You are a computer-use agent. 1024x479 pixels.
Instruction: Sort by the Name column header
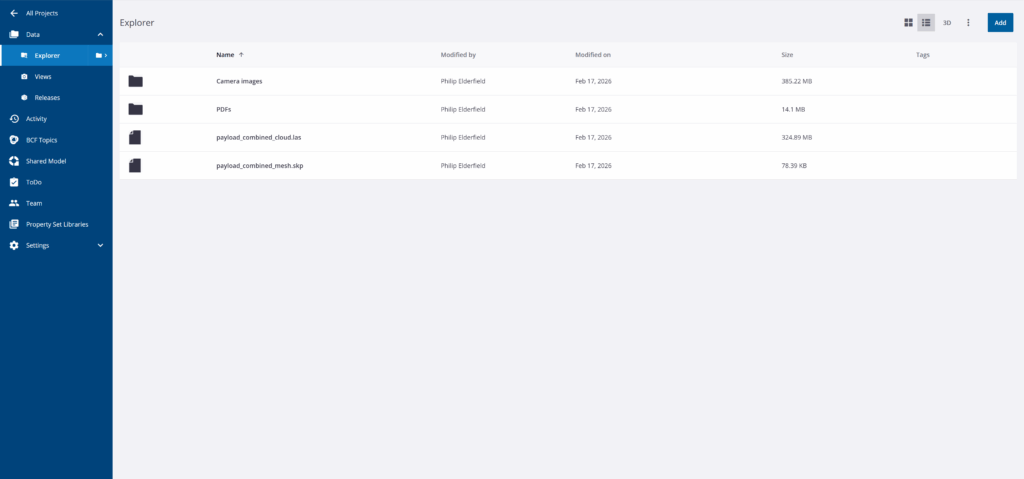(x=225, y=54)
